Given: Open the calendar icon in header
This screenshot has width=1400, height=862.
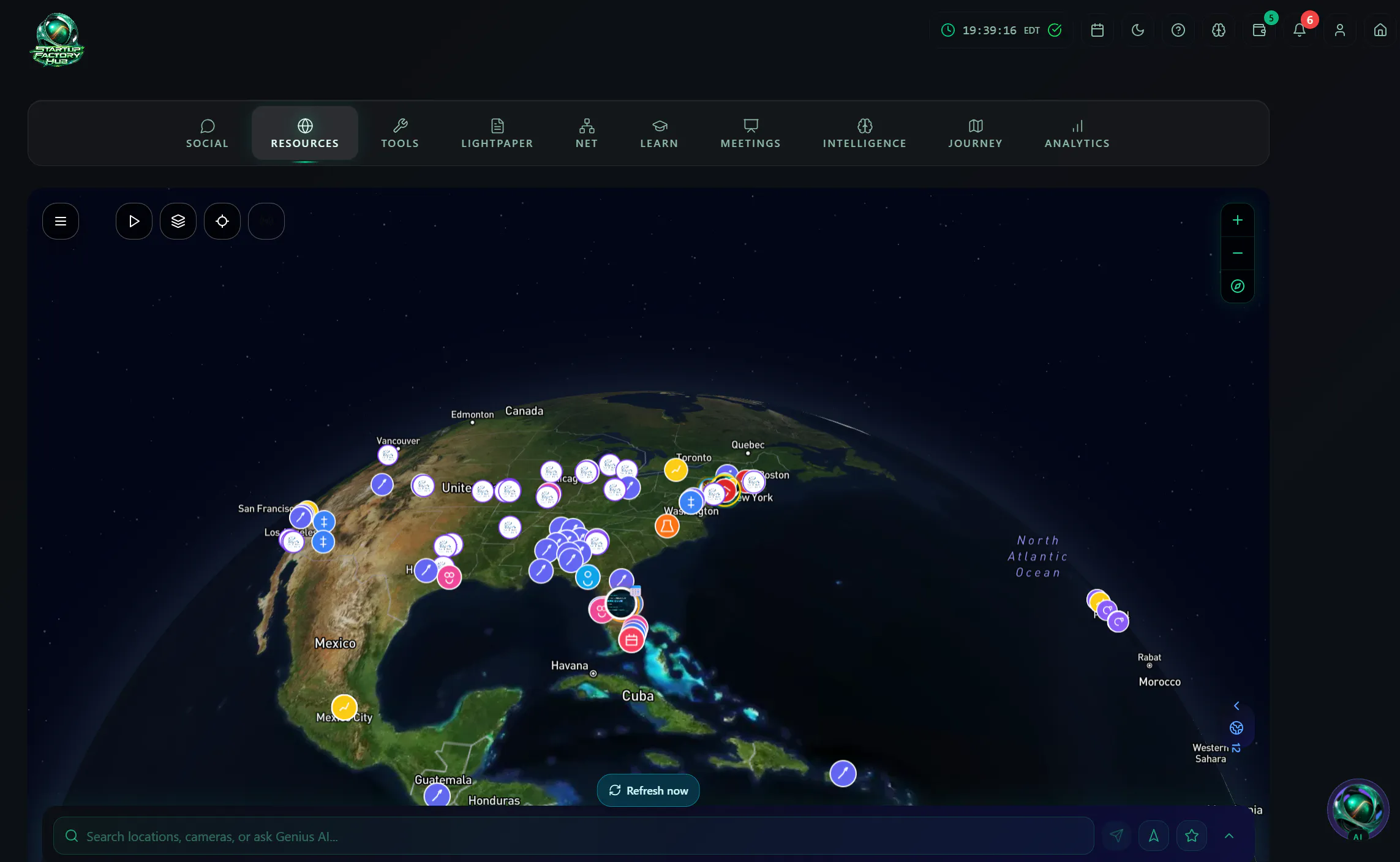Looking at the screenshot, I should [x=1097, y=30].
